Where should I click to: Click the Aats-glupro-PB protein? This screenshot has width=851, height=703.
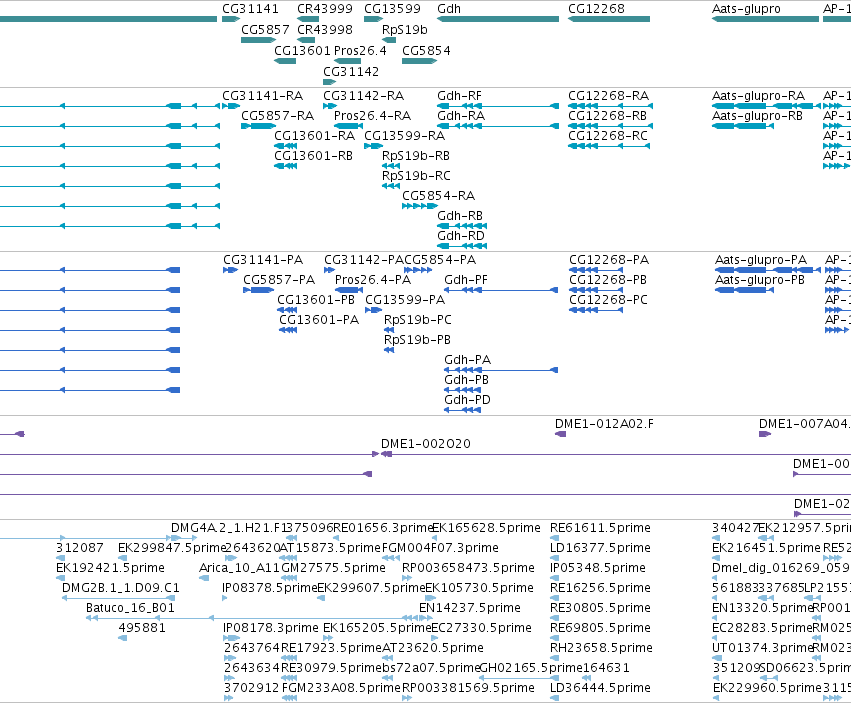coord(744,290)
